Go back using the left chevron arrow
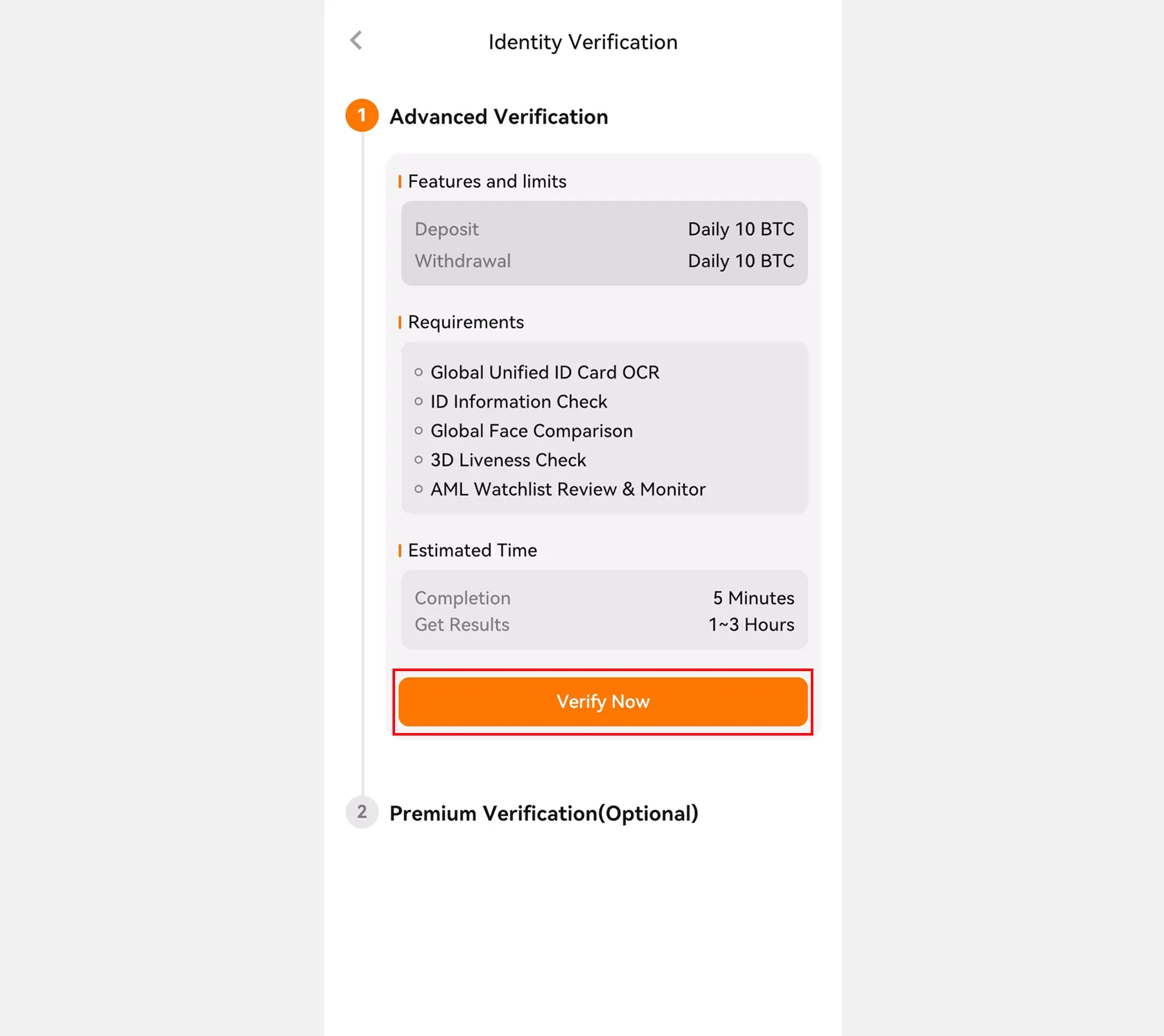 point(356,41)
